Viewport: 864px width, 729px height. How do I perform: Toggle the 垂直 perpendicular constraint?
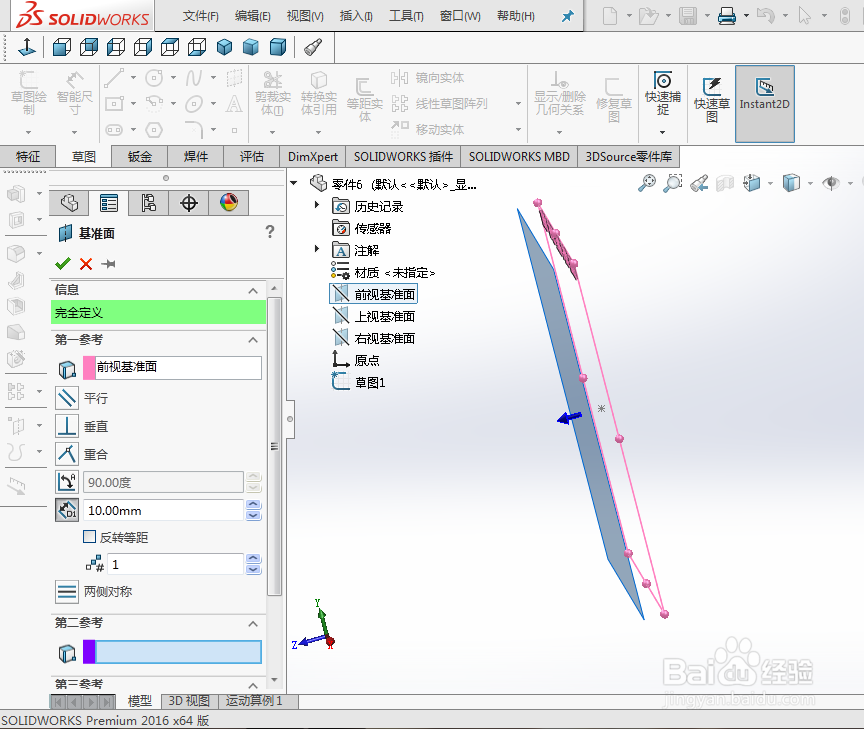point(66,426)
